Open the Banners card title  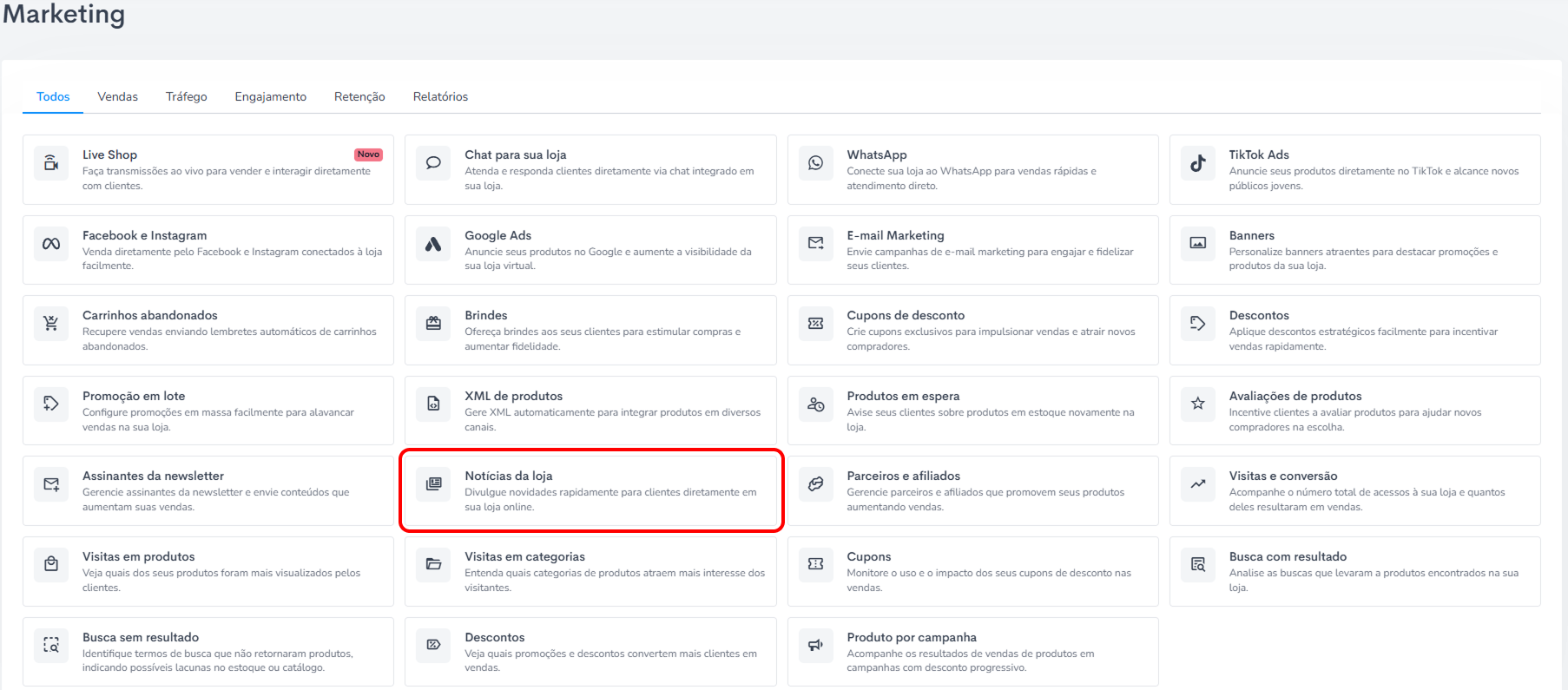(x=1251, y=235)
